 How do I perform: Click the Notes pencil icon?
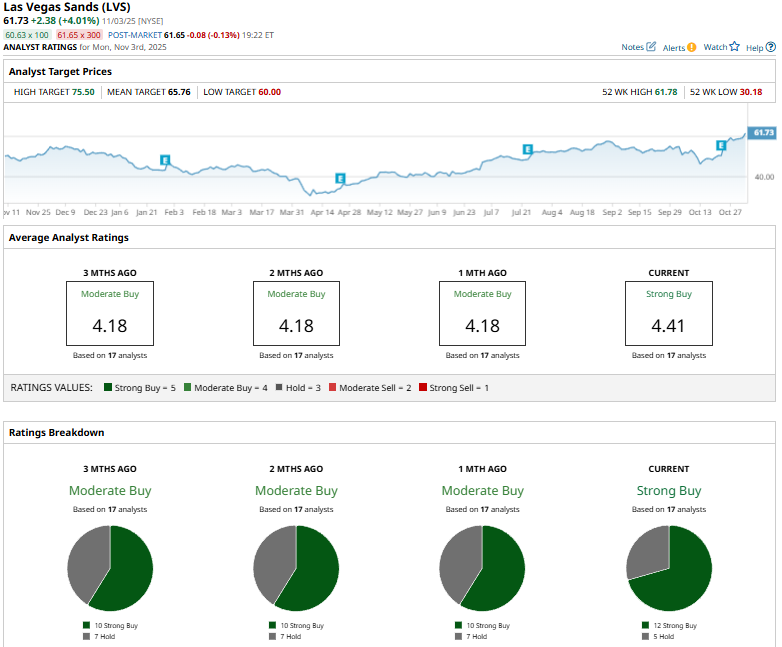click(x=652, y=47)
